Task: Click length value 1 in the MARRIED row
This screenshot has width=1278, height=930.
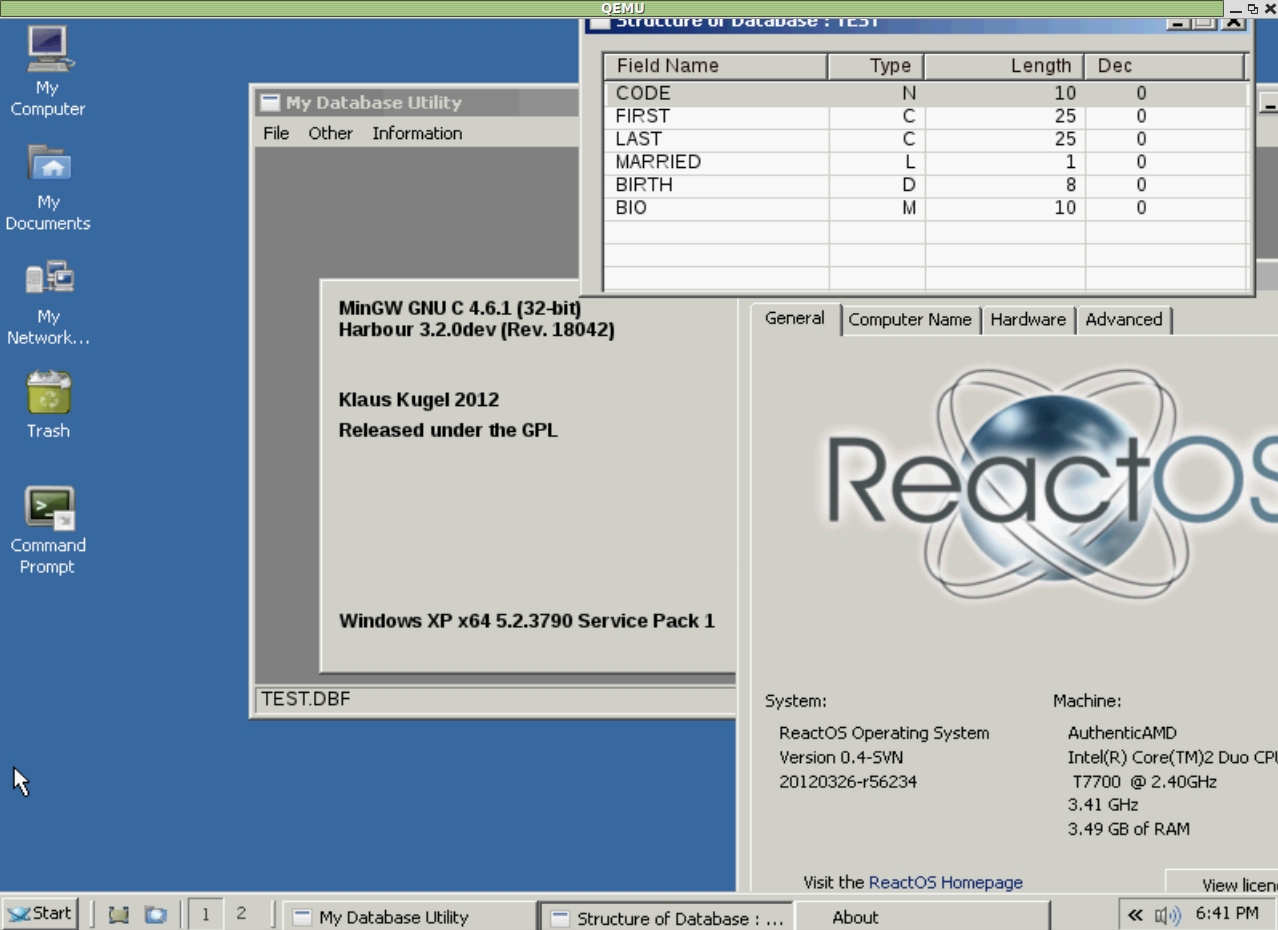Action: (1005, 162)
